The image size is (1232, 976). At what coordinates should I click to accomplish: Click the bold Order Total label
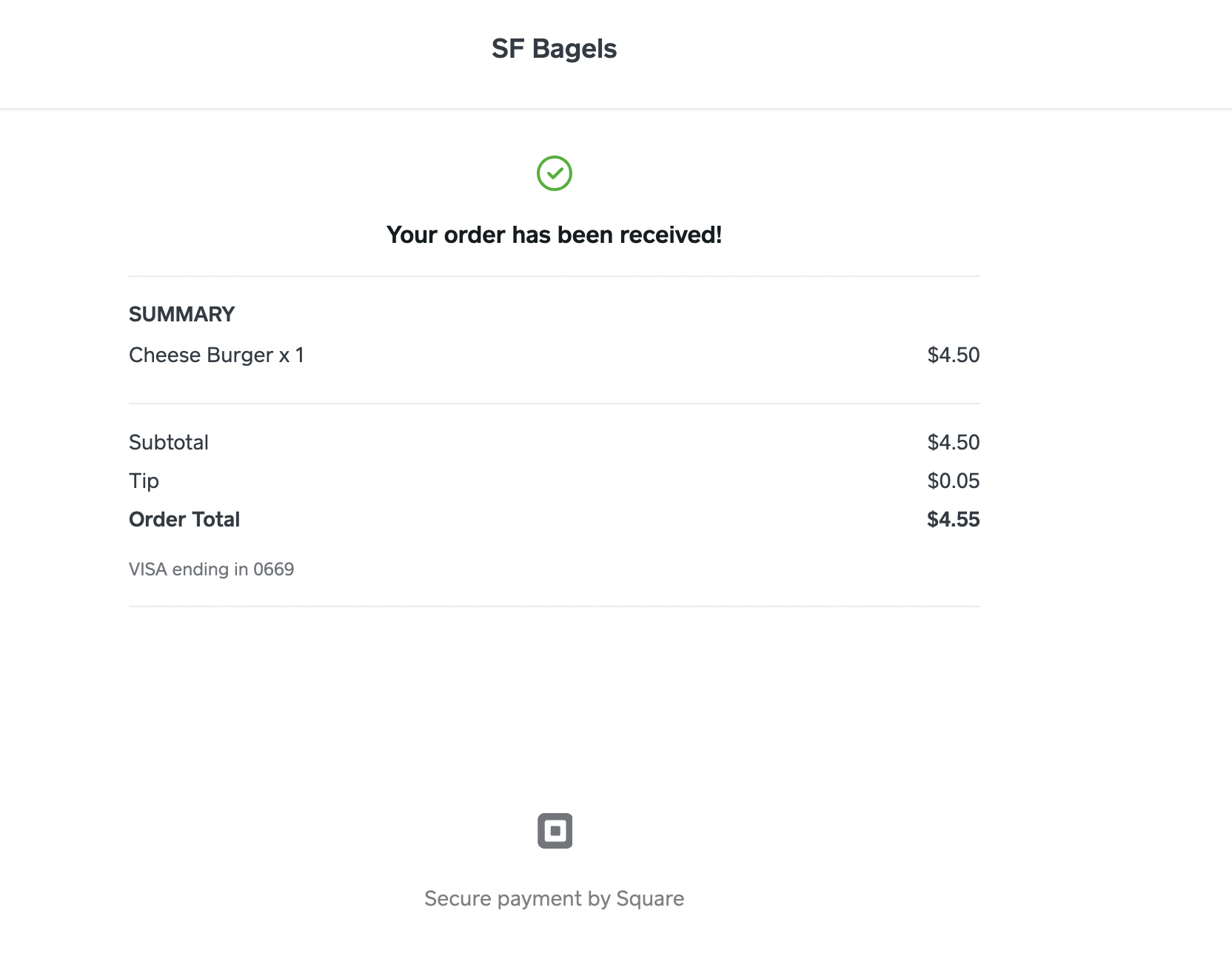(x=184, y=520)
